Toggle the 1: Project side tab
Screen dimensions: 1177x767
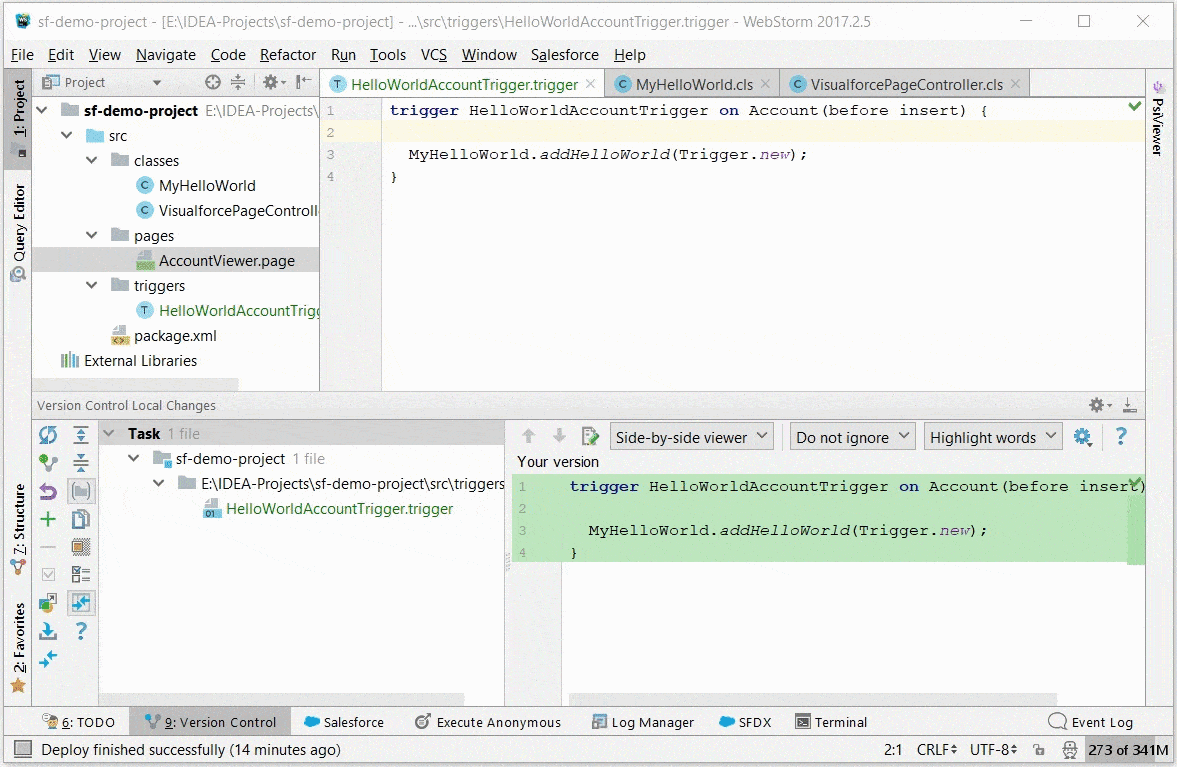18,119
